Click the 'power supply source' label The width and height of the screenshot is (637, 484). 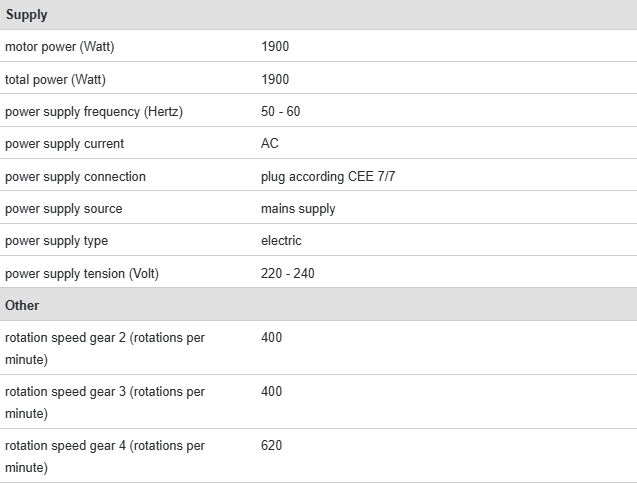[x=63, y=208]
